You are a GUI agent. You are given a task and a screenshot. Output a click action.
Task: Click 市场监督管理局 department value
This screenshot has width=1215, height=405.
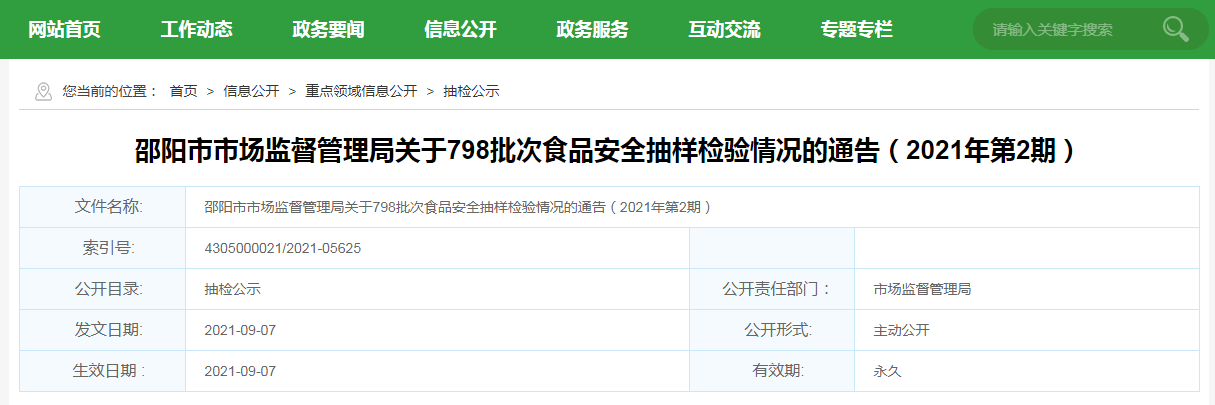tap(922, 289)
